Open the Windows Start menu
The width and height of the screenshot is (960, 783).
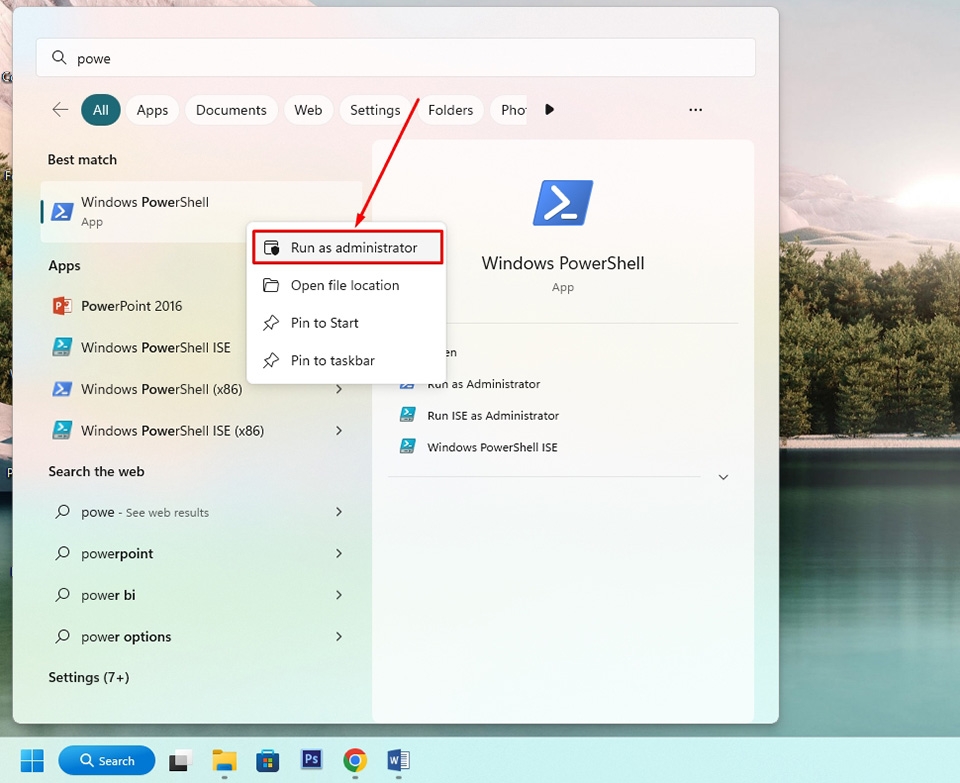click(x=32, y=760)
